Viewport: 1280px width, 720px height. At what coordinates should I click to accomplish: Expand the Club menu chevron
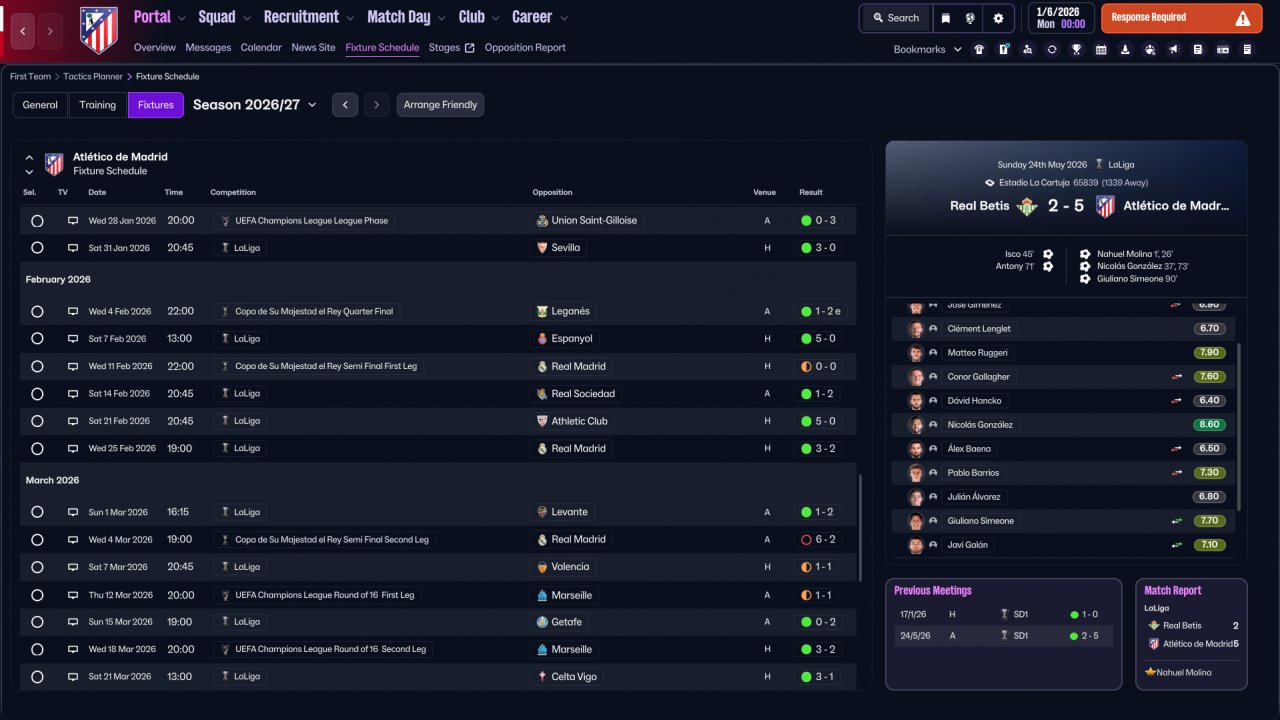point(495,18)
